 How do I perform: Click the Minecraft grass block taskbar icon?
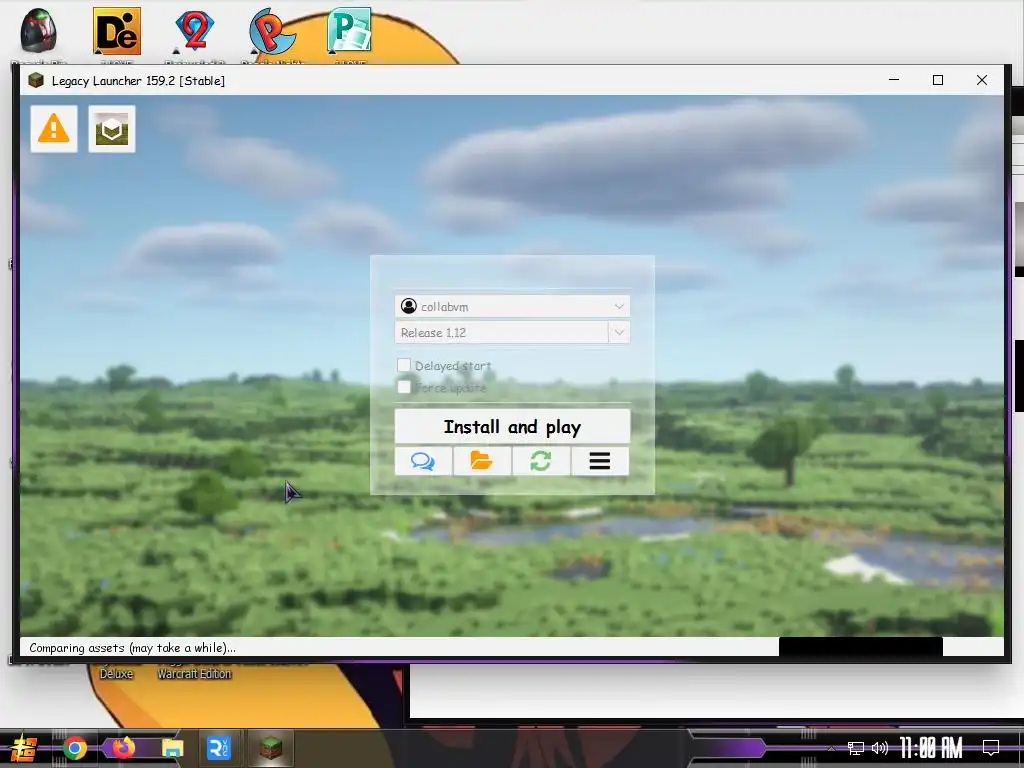coord(270,748)
